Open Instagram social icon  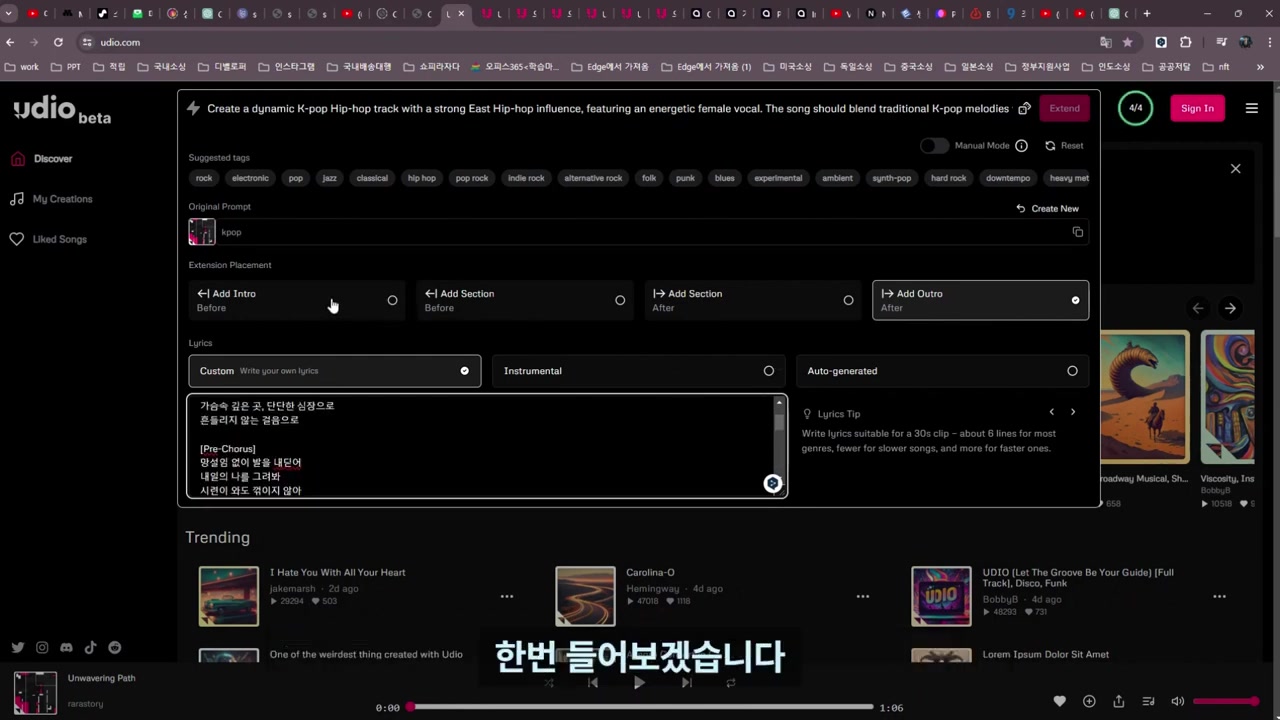coord(42,648)
